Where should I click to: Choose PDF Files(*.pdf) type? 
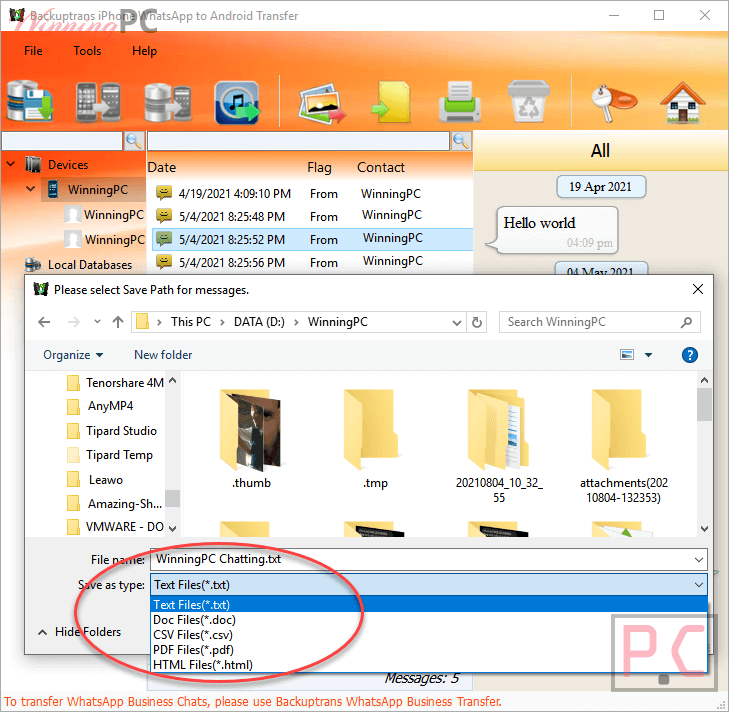(x=429, y=650)
